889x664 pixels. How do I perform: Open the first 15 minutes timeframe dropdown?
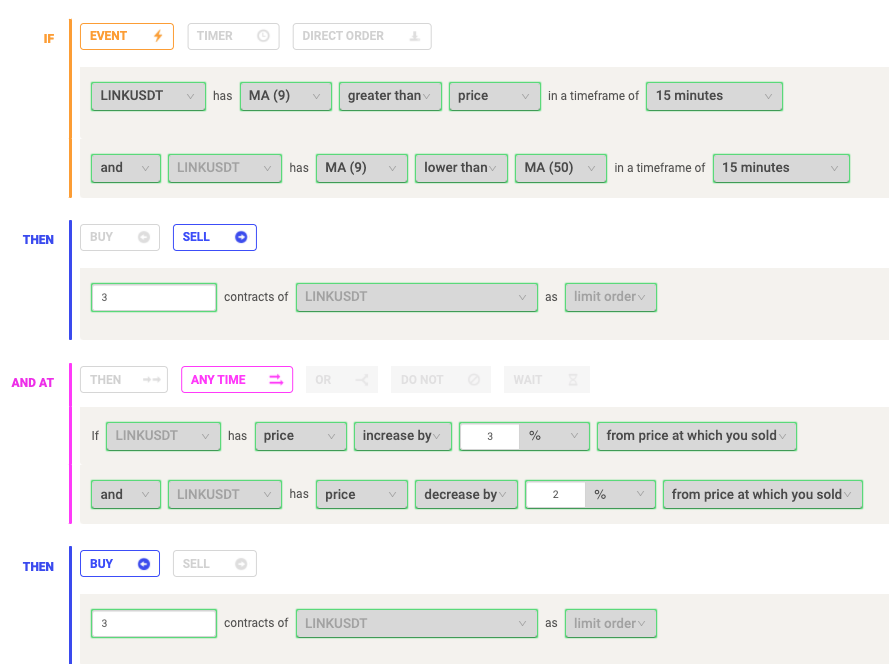pyautogui.click(x=714, y=96)
